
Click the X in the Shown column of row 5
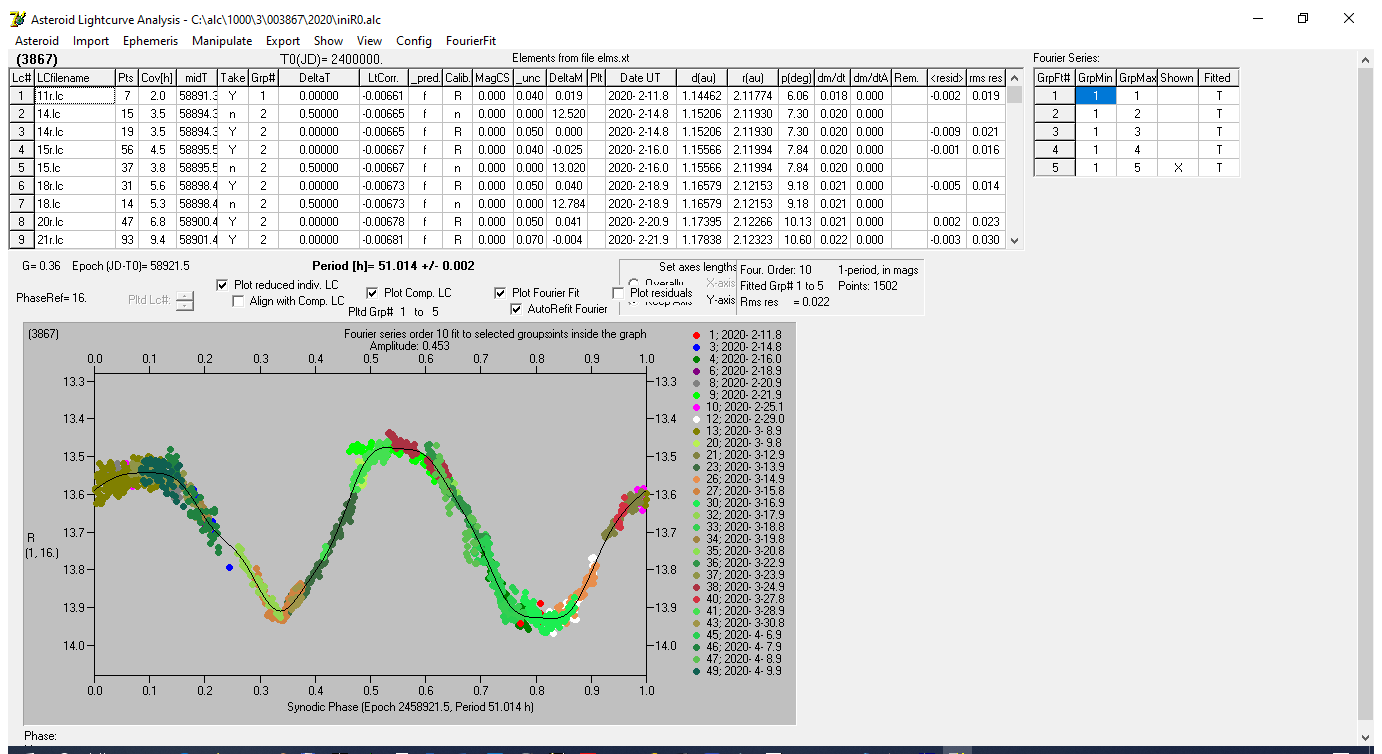click(1178, 168)
